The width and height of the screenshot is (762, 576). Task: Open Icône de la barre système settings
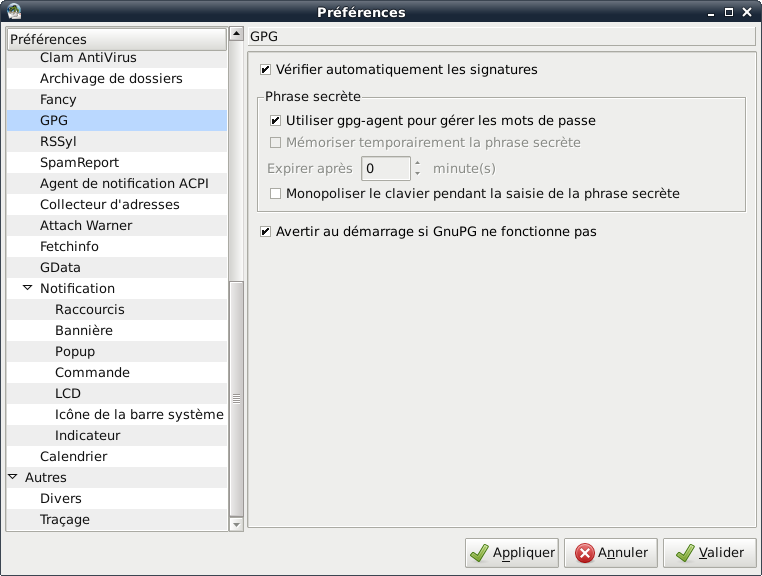click(139, 415)
